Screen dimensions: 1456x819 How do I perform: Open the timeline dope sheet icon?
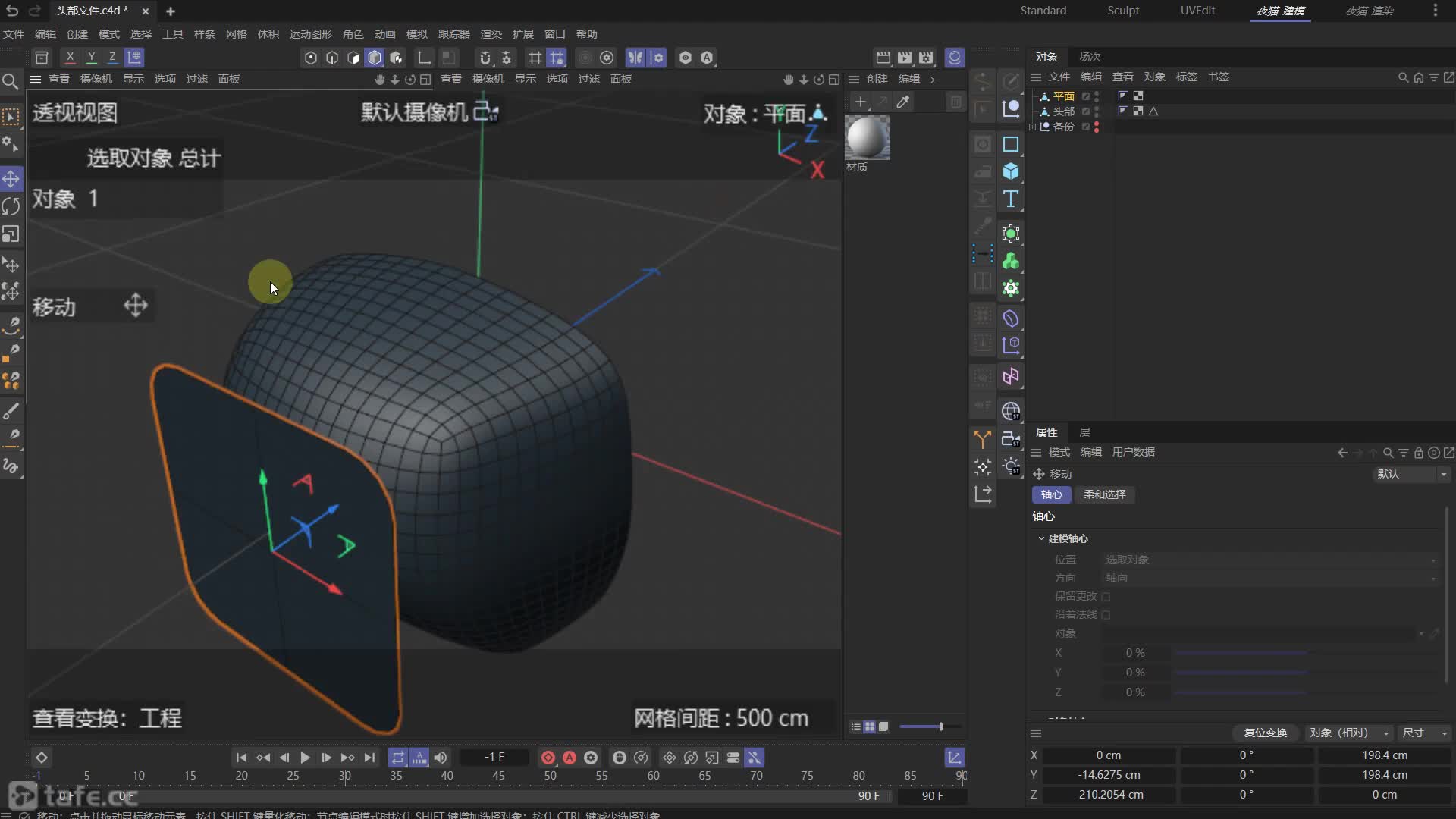955,758
